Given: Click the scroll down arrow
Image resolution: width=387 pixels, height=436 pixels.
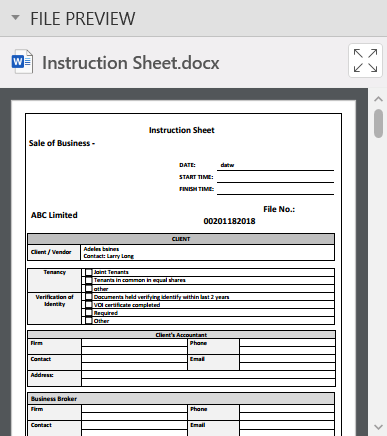Looking at the screenshot, I should pyautogui.click(x=378, y=427).
